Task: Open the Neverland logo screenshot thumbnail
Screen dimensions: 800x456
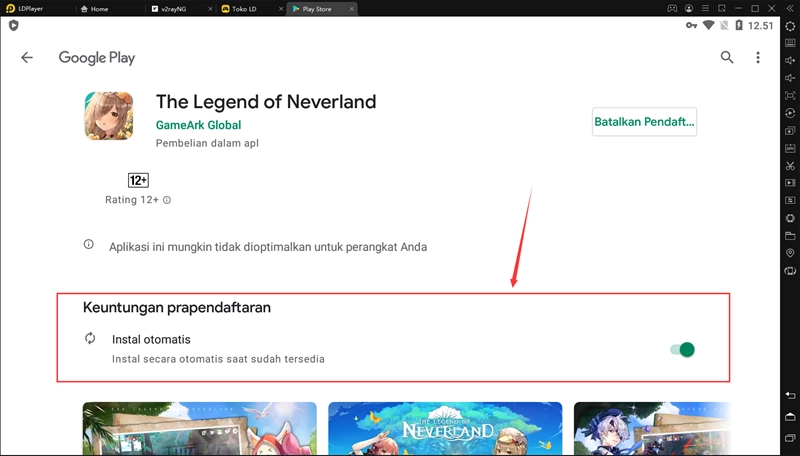Action: coord(445,428)
